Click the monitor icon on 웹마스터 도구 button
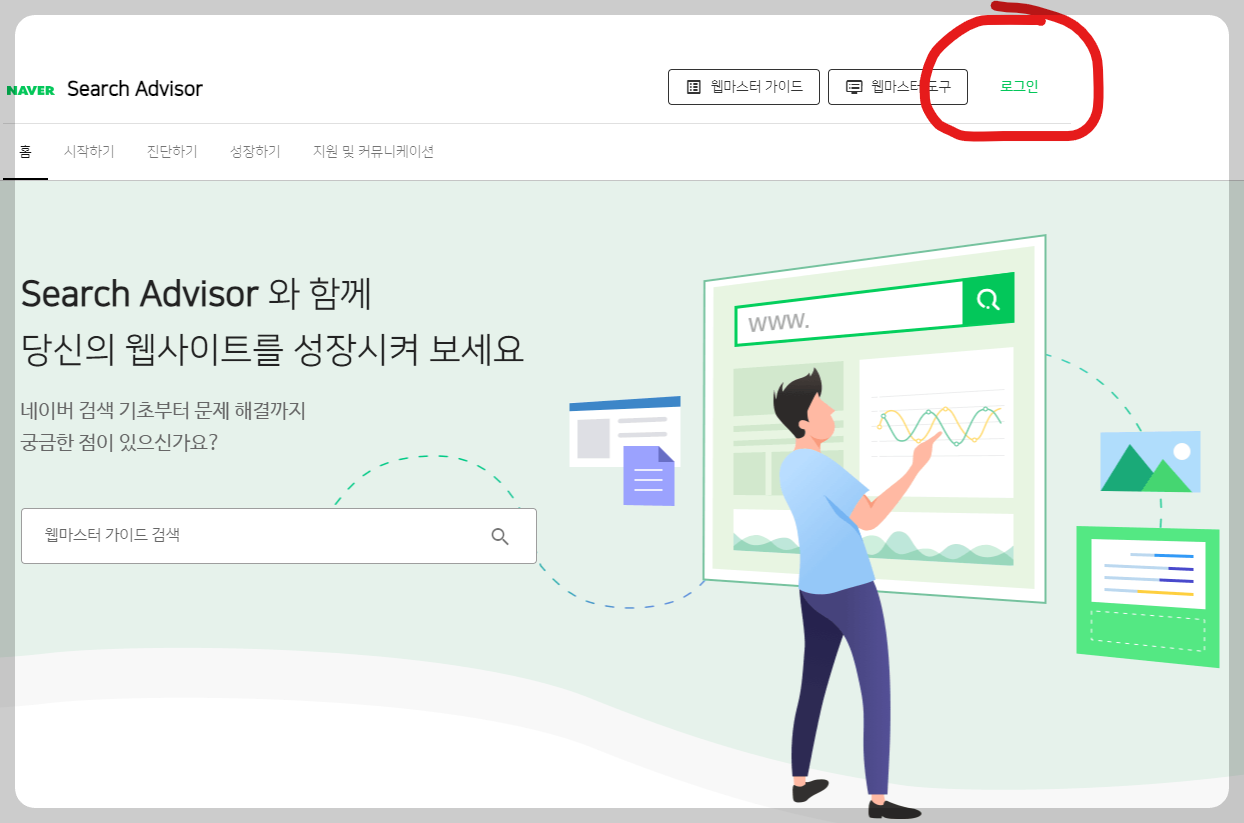 click(x=854, y=87)
